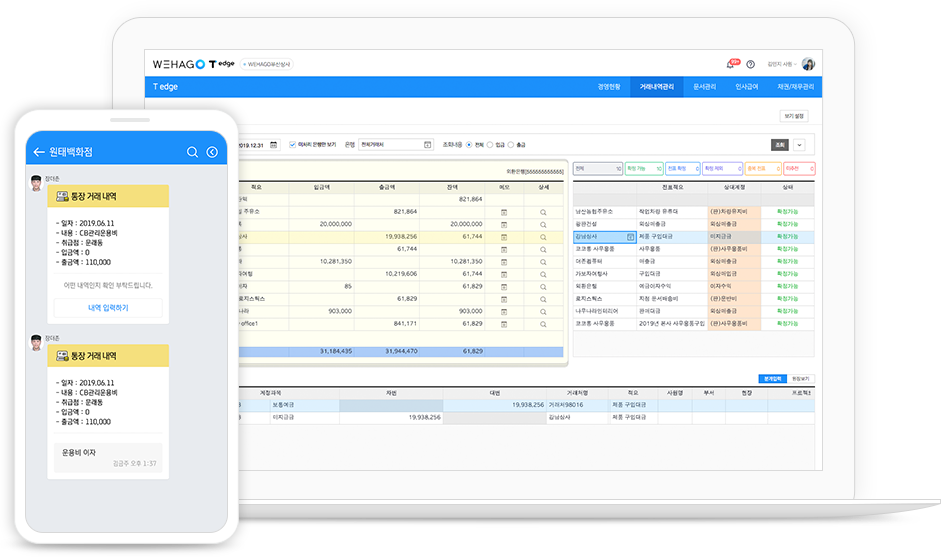Tap the search magnifier in mobile chat

[x=192, y=152]
